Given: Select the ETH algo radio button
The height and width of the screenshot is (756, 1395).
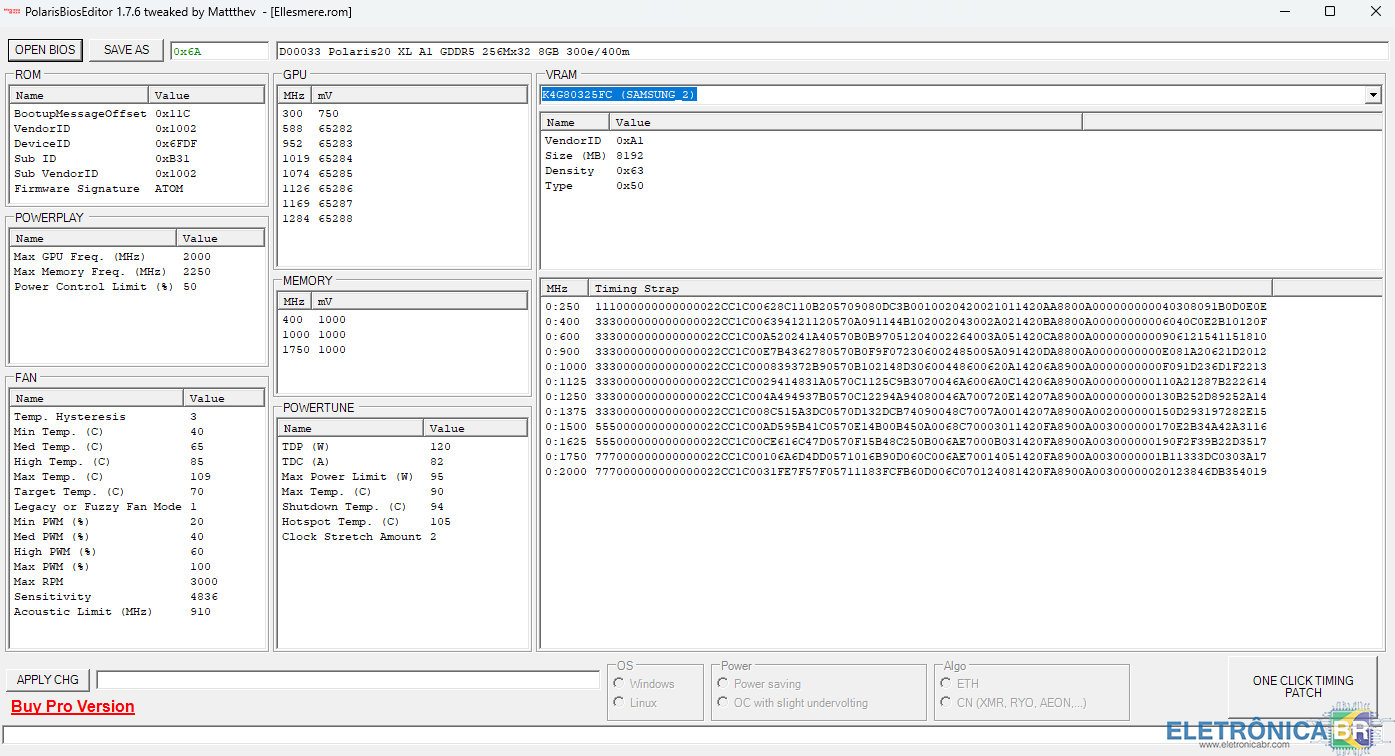Looking at the screenshot, I should pyautogui.click(x=947, y=684).
